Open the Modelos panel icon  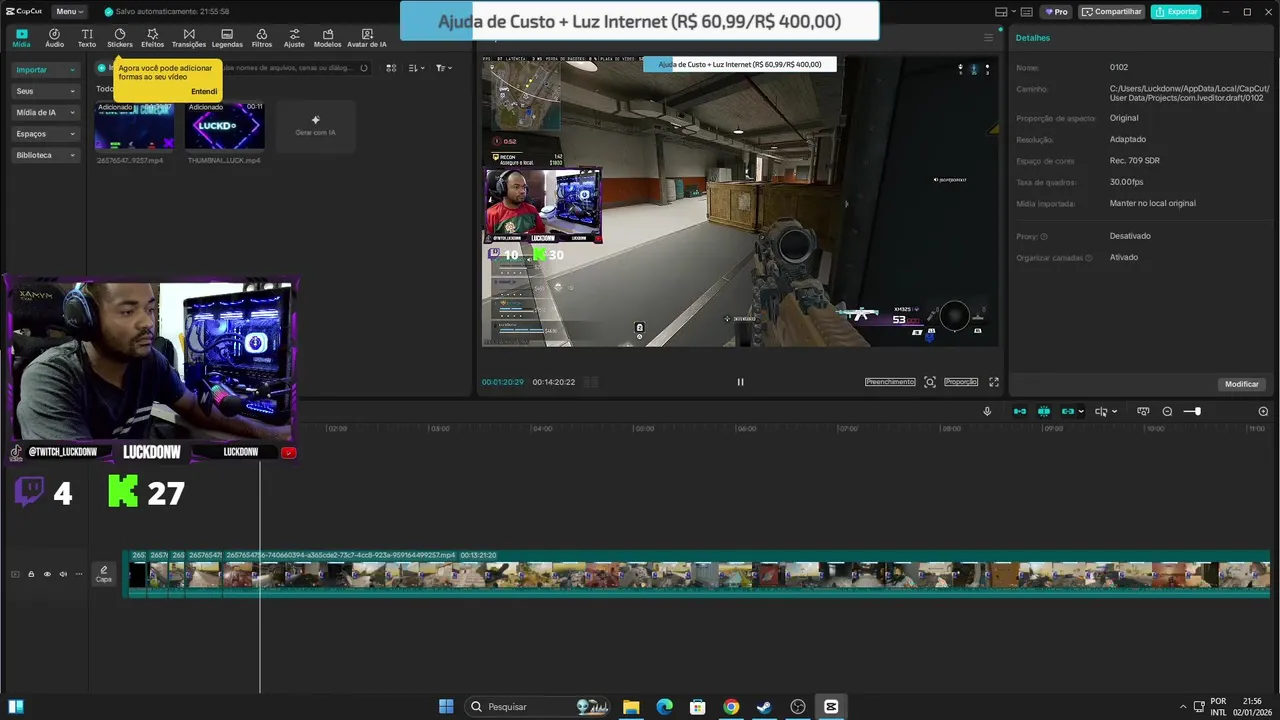pyautogui.click(x=327, y=38)
